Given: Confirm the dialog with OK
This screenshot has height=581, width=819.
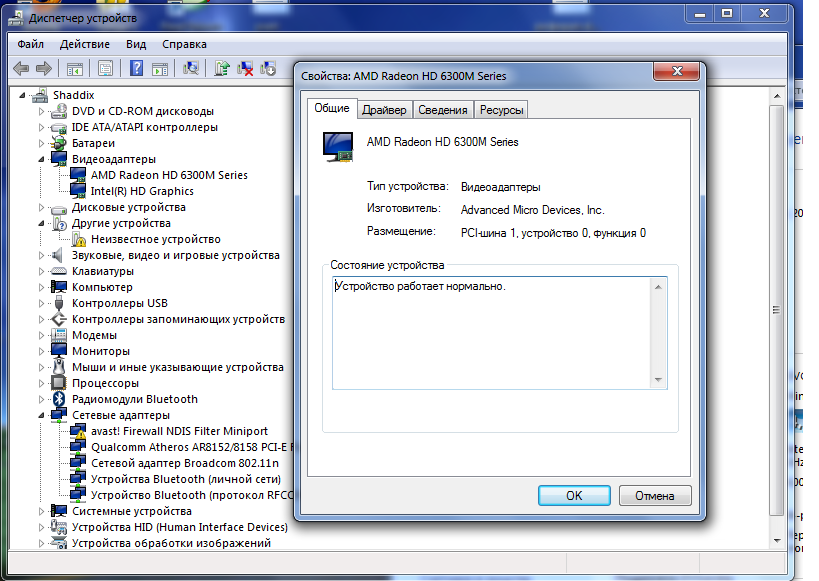Looking at the screenshot, I should point(574,495).
